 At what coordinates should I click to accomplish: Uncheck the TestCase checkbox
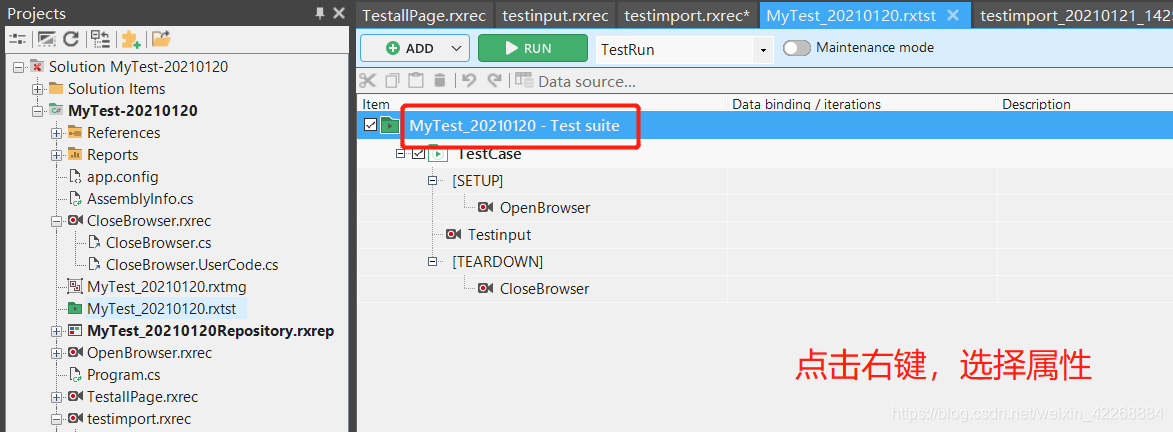tap(418, 154)
